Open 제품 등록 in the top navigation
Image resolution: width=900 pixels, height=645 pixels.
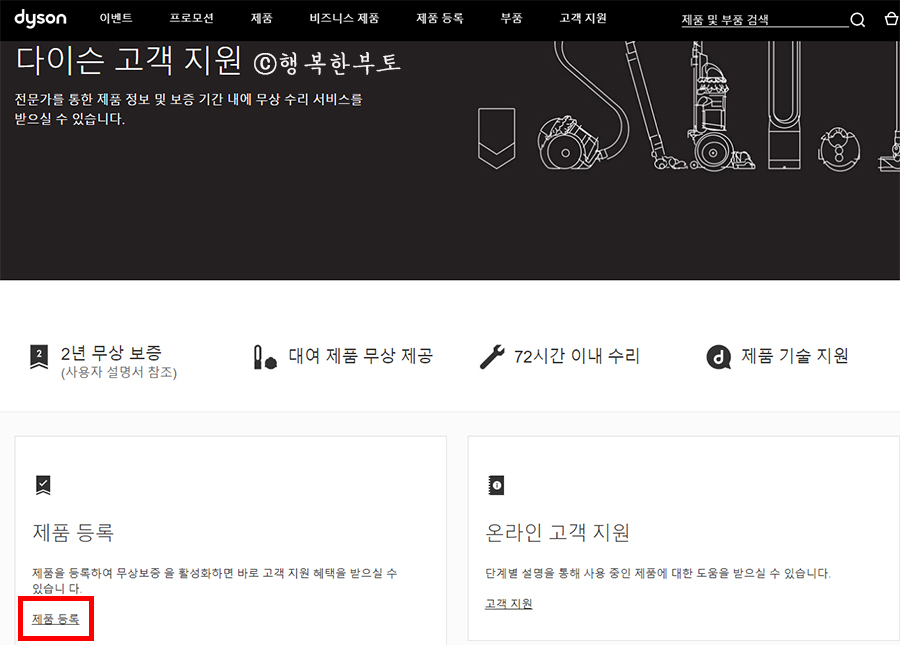440,18
